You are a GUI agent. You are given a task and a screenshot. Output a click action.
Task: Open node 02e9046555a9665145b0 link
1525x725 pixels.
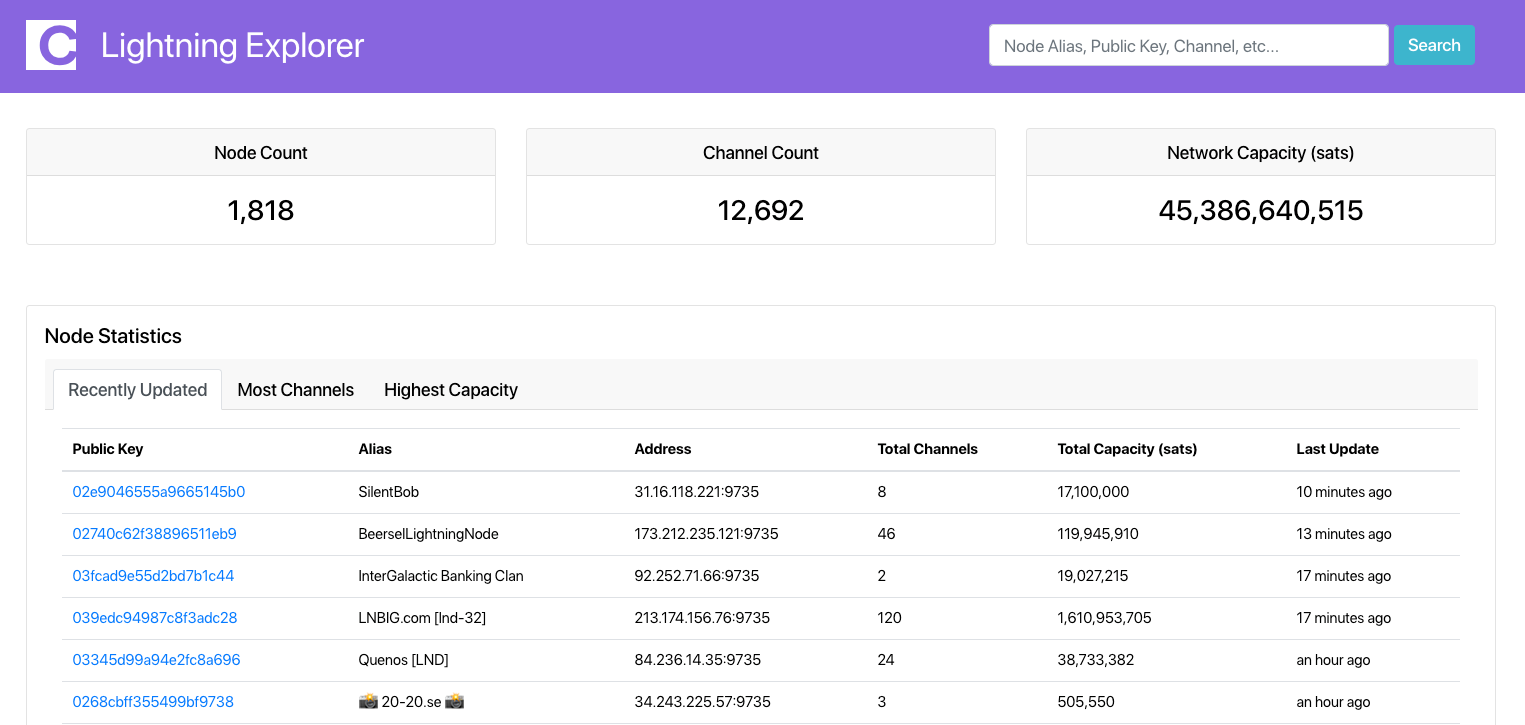point(159,492)
